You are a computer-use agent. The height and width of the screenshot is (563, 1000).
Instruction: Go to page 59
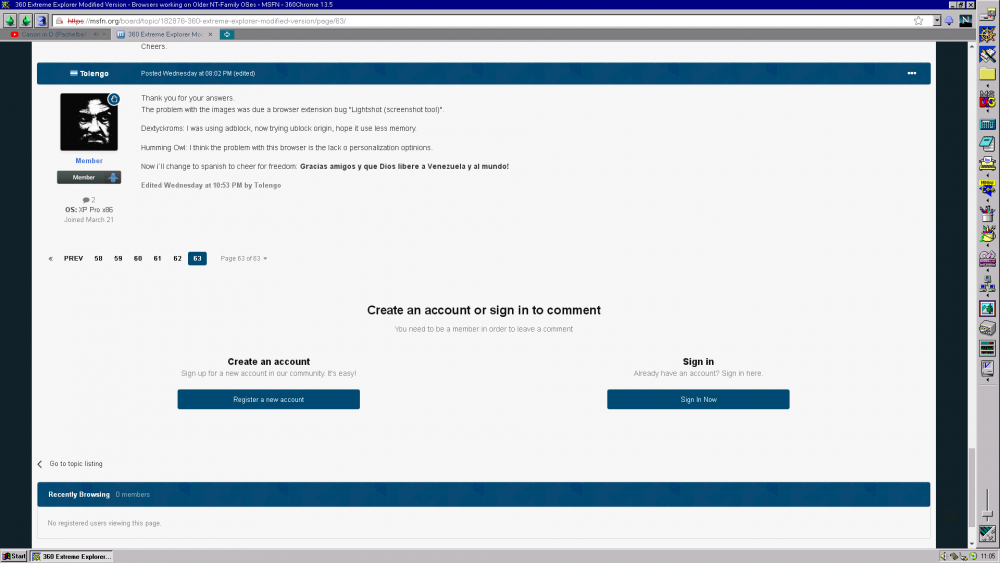(x=118, y=259)
